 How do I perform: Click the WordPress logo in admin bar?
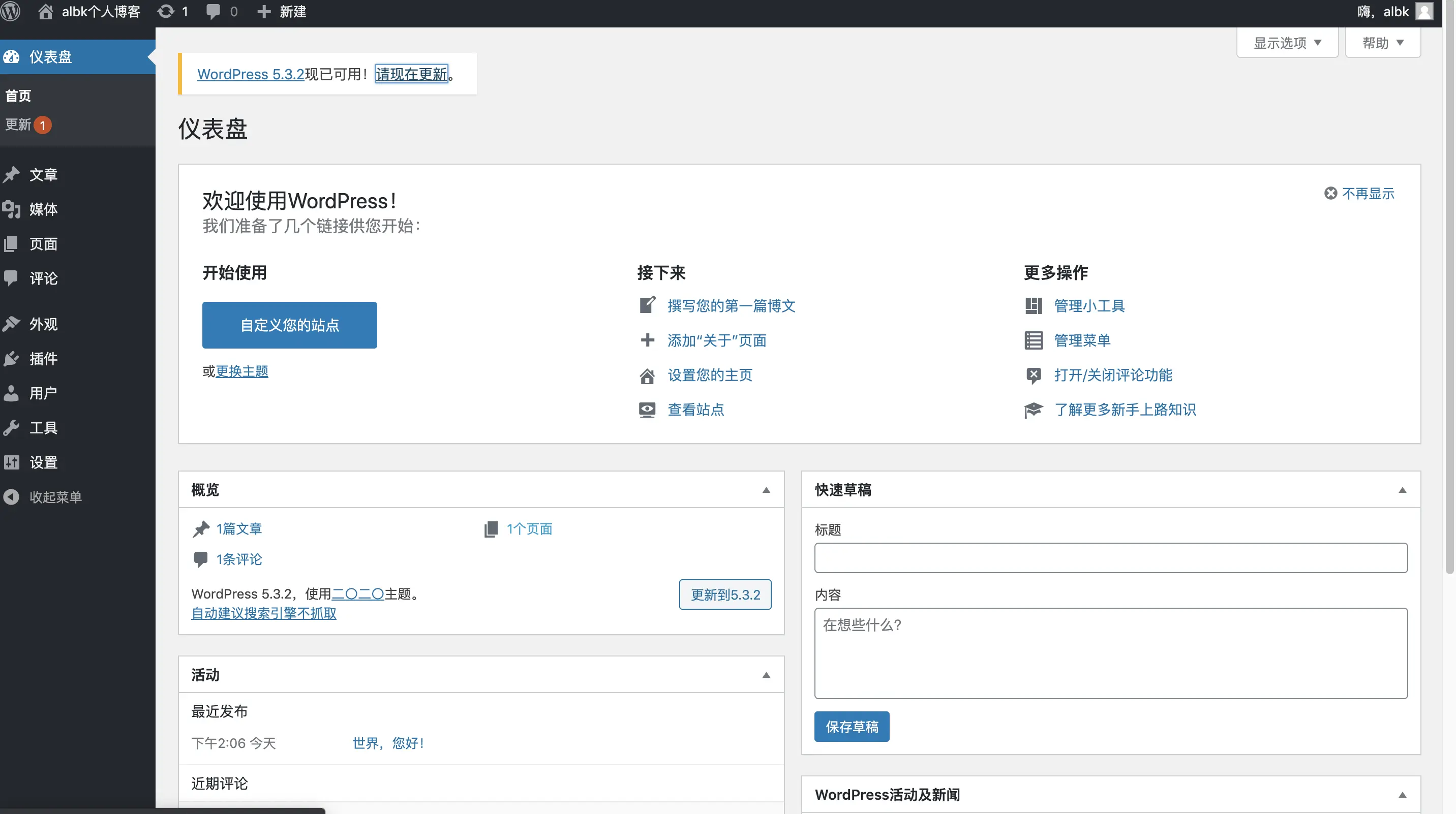[x=10, y=12]
